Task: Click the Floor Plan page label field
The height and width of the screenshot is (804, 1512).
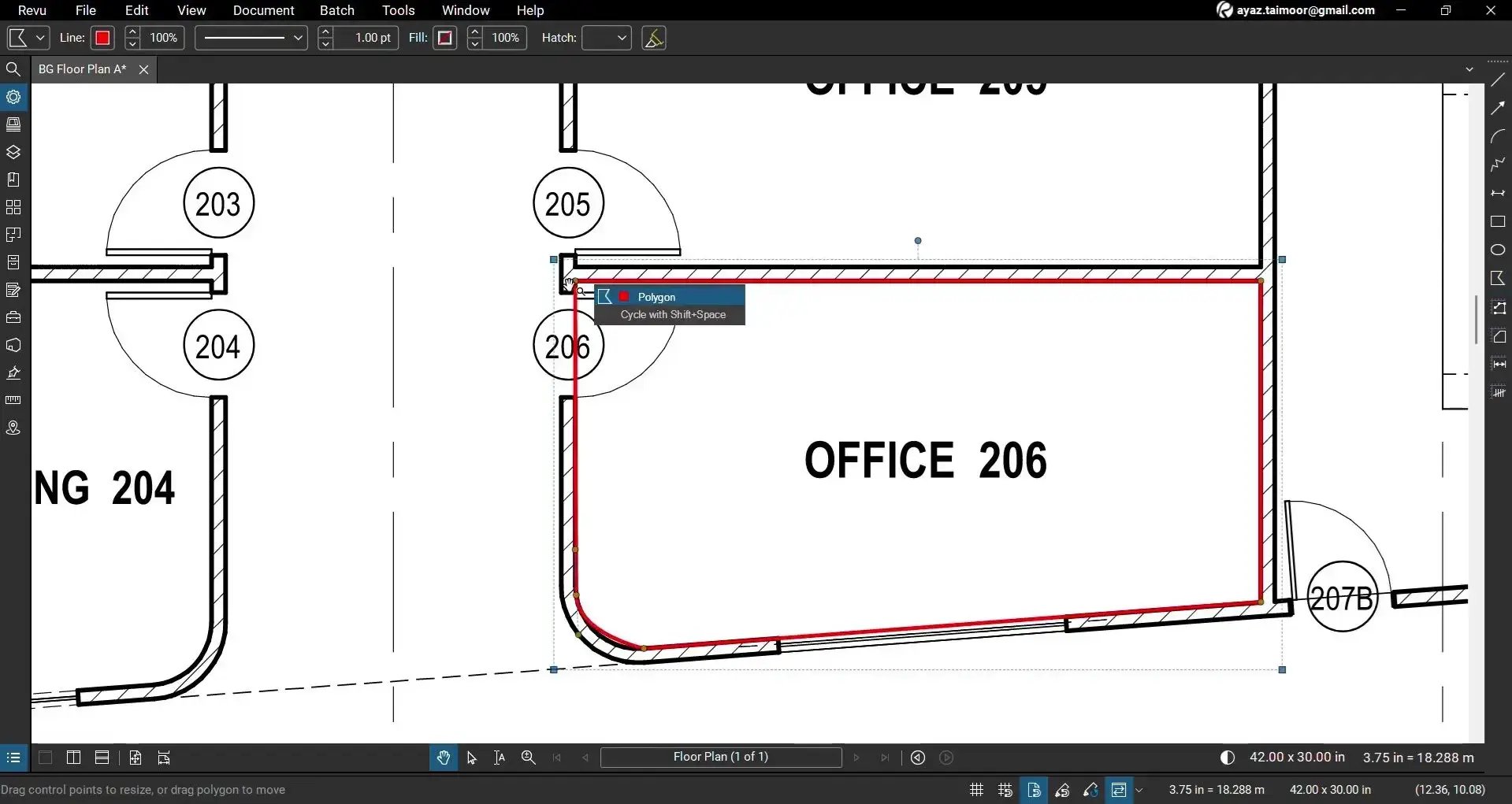Action: (x=720, y=757)
